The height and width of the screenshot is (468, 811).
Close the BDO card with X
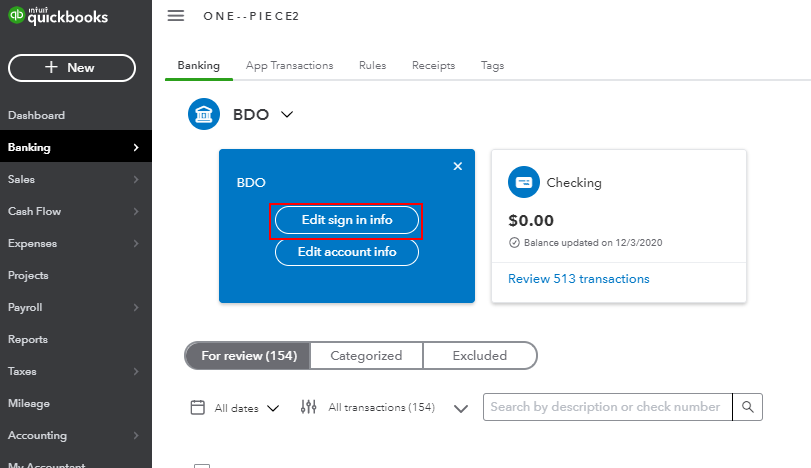tap(458, 166)
